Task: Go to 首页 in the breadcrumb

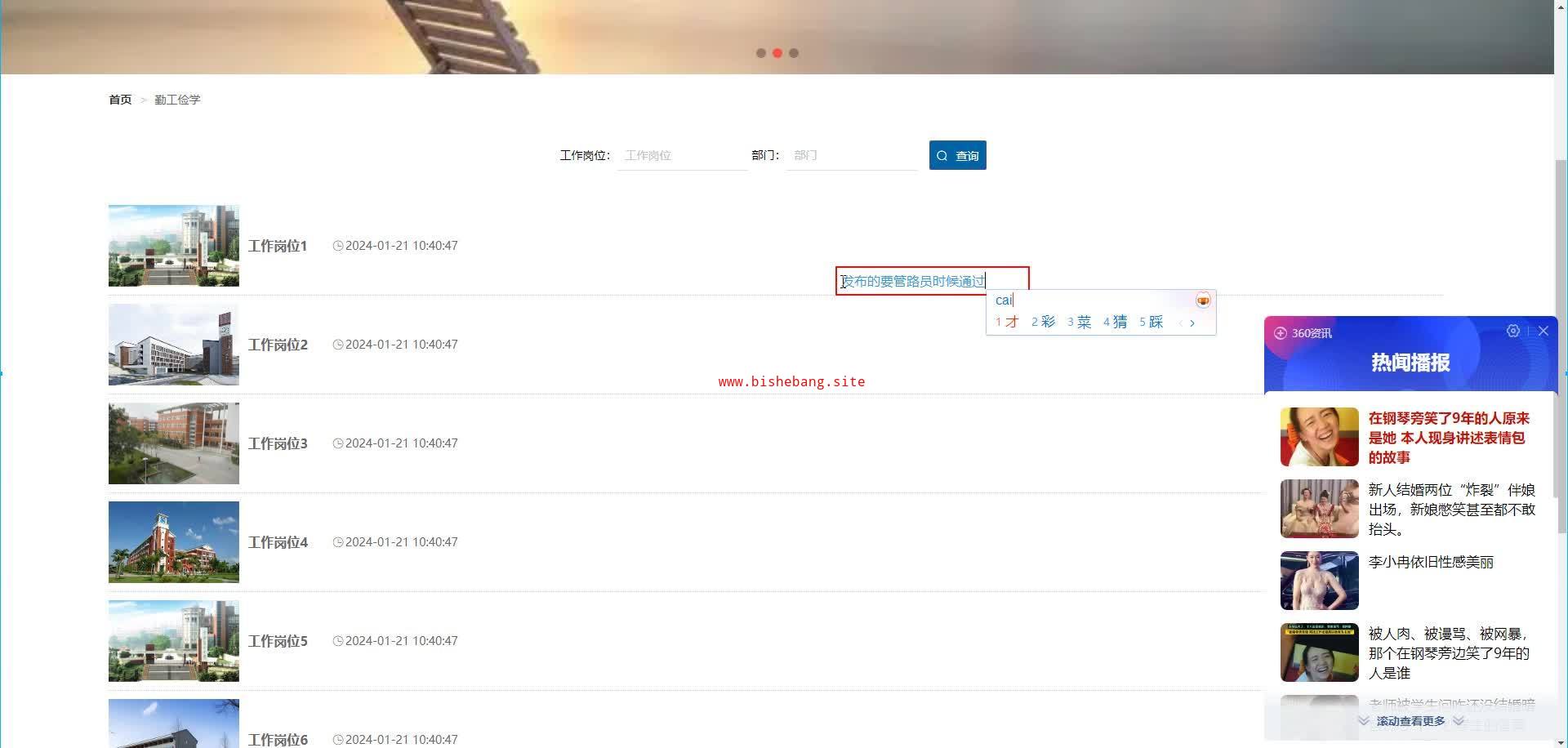Action: [120, 100]
